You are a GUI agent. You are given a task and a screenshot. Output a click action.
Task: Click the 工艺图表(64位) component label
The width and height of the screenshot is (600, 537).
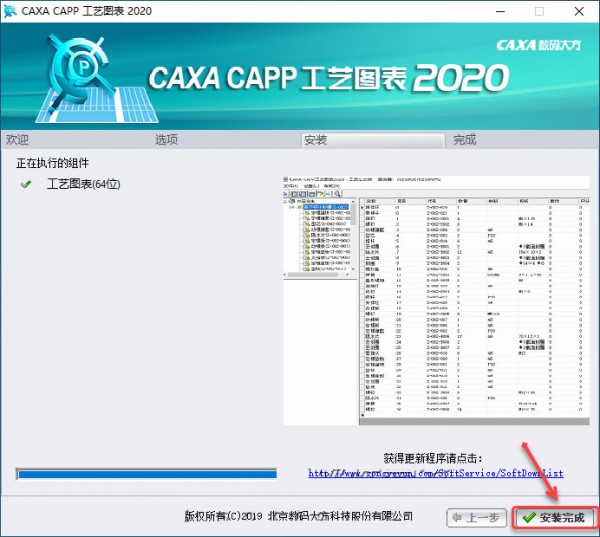pyautogui.click(x=82, y=184)
